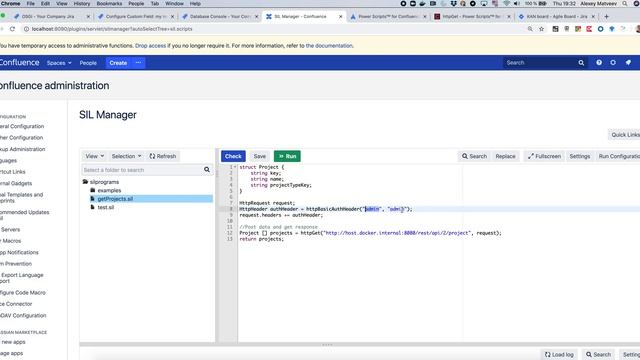Image resolution: width=640 pixels, height=360 pixels.
Task: Open the notifications icon in header
Action: click(628, 63)
